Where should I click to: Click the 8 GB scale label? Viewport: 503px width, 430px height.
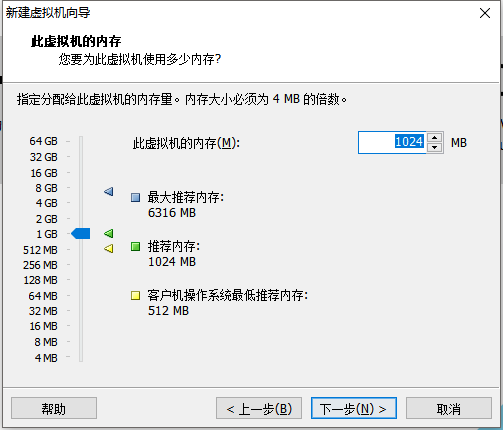click(46, 188)
